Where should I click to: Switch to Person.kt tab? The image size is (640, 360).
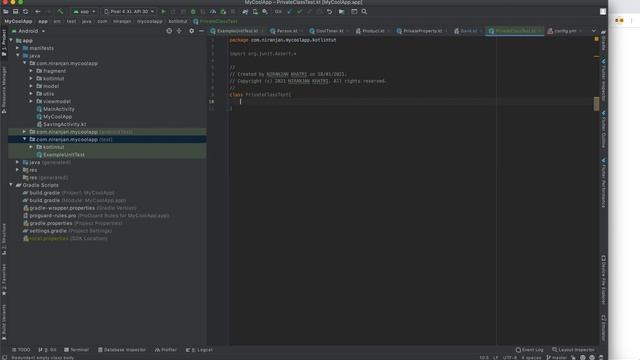click(x=287, y=31)
